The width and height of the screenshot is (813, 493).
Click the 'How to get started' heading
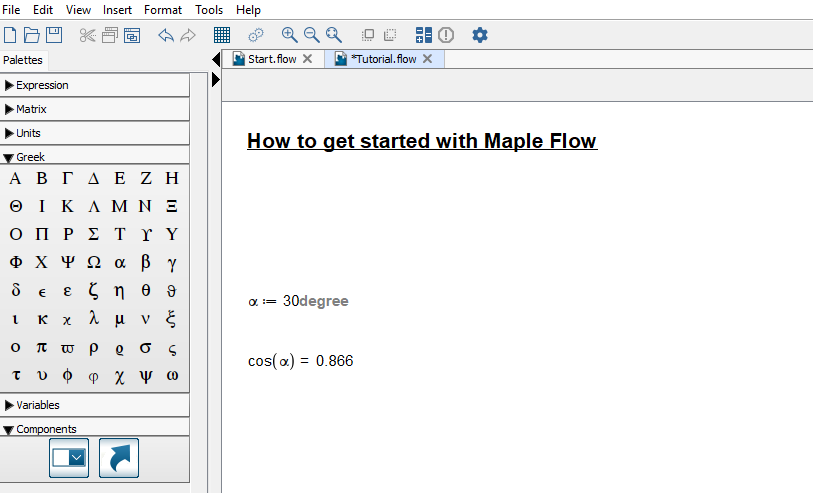click(x=422, y=141)
